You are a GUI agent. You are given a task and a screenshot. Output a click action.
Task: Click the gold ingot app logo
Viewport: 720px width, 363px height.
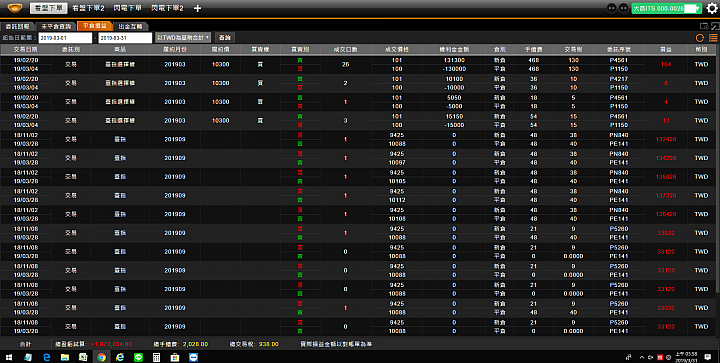tap(15, 8)
